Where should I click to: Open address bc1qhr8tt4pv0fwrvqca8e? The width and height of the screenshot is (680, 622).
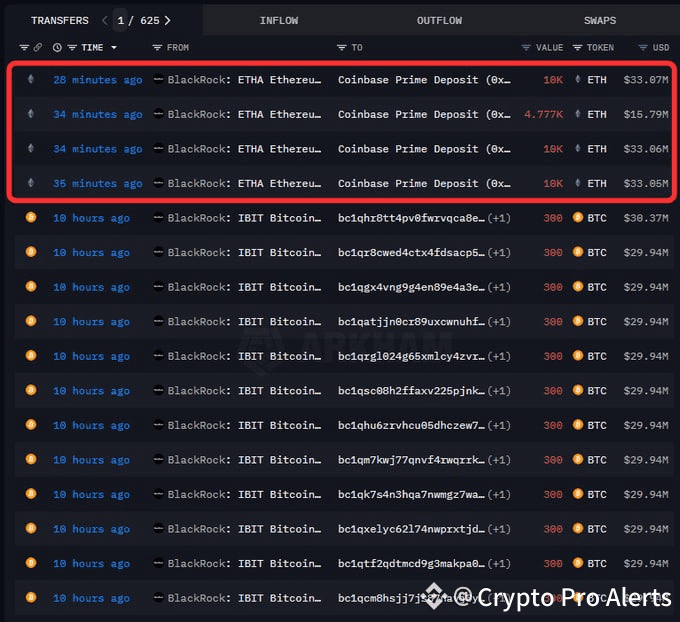click(411, 218)
